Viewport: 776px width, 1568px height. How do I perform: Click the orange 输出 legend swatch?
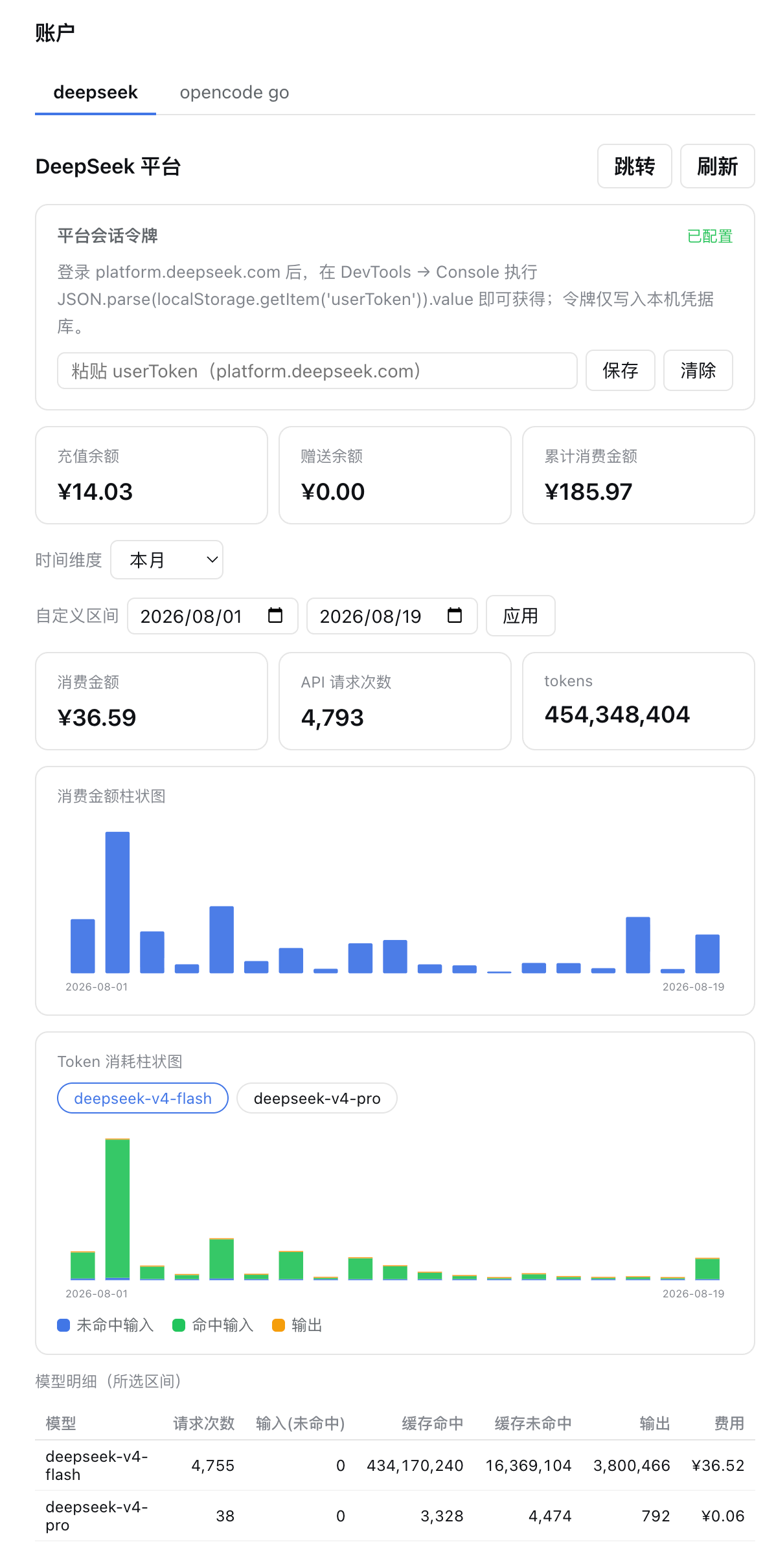[279, 1325]
